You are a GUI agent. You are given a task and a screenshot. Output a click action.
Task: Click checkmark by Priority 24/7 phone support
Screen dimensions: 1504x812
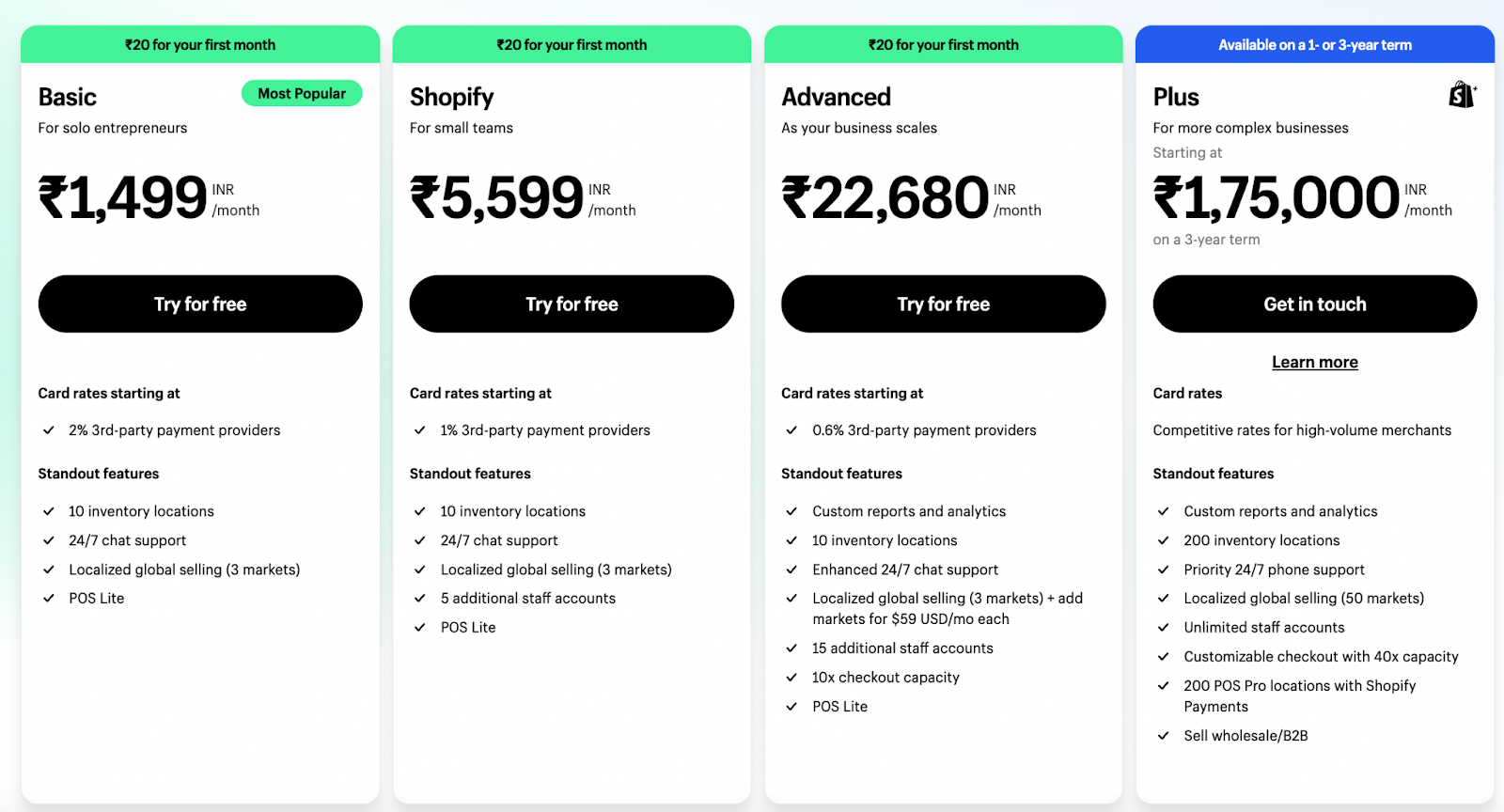(x=1164, y=570)
